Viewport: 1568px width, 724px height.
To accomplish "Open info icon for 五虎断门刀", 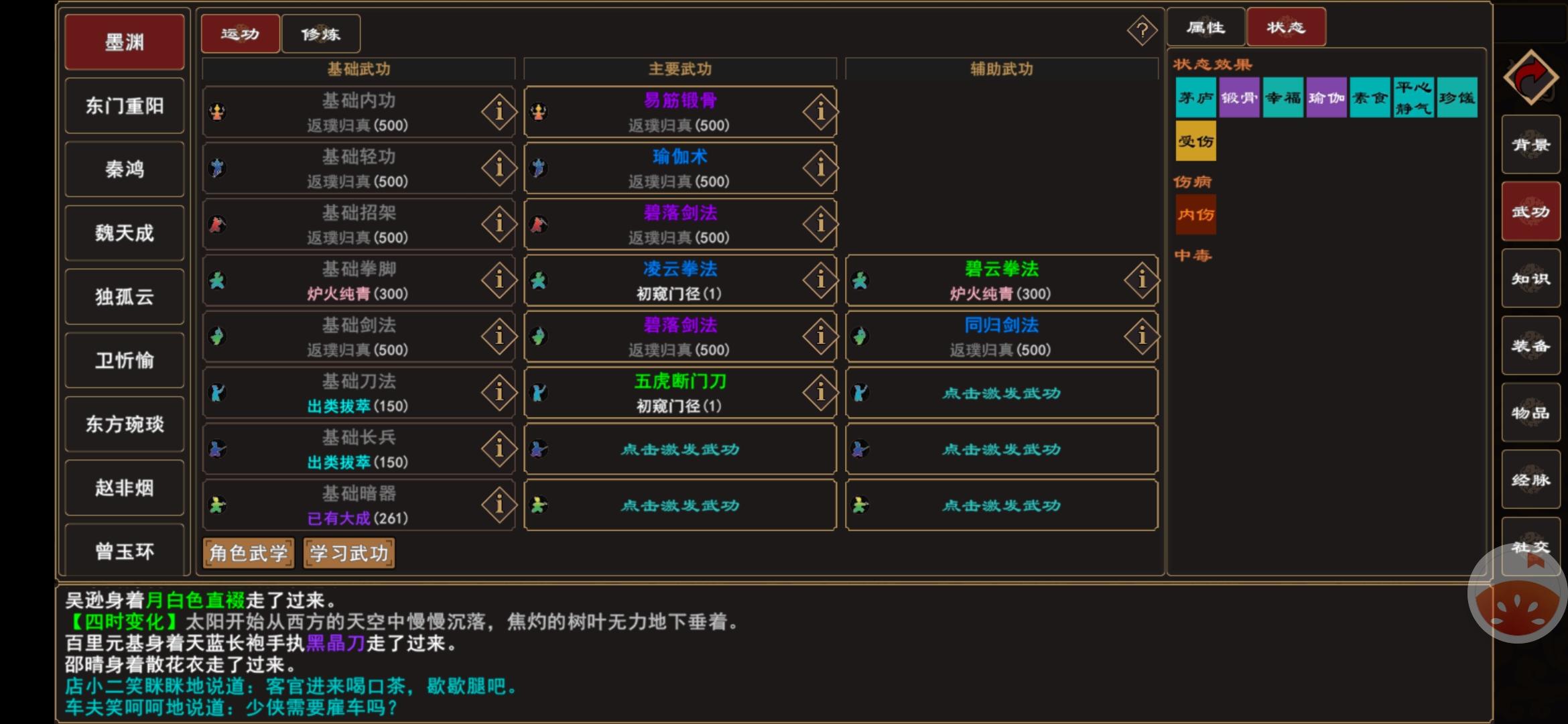I will click(820, 392).
